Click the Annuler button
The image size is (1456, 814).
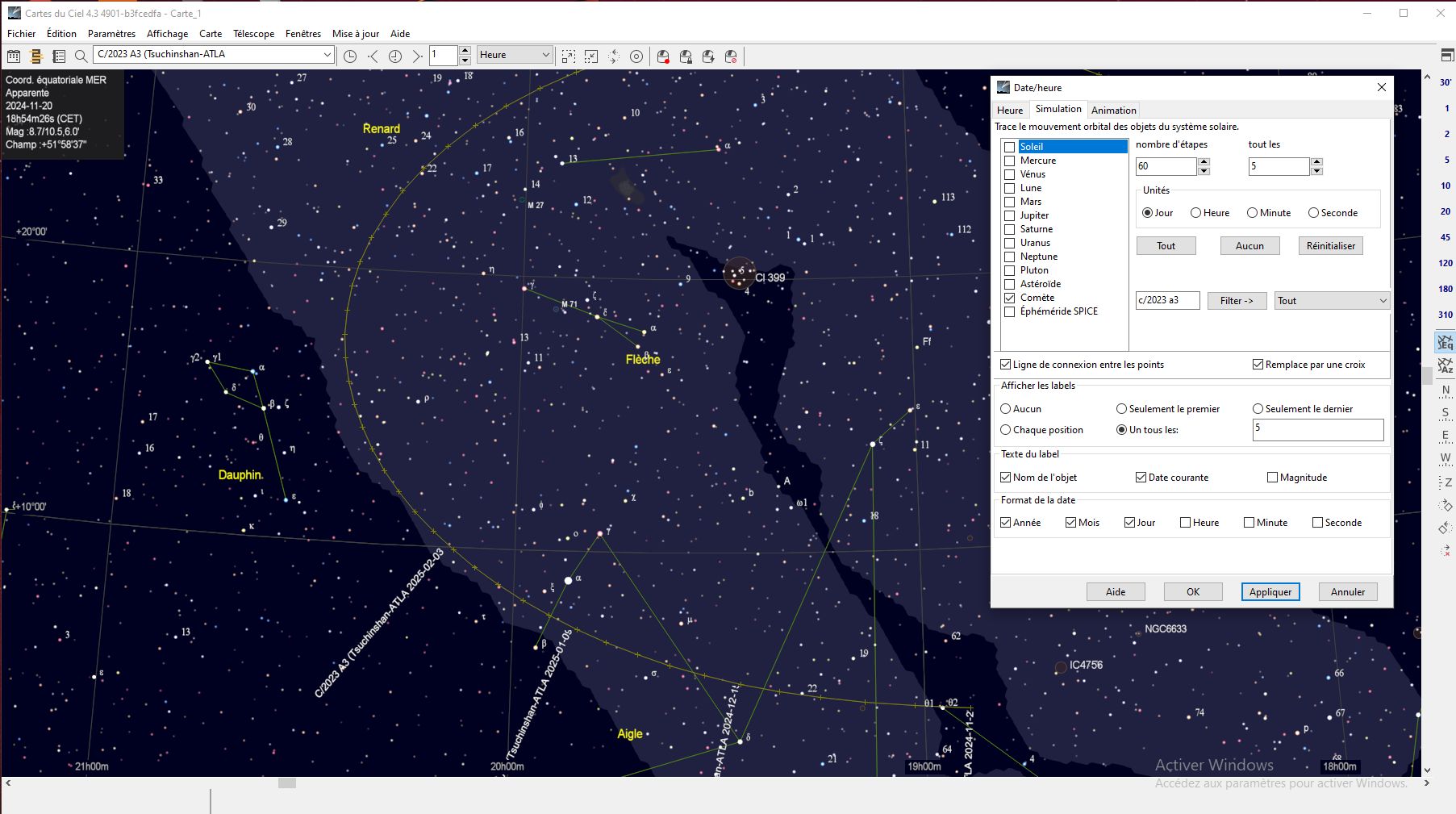tap(1348, 592)
